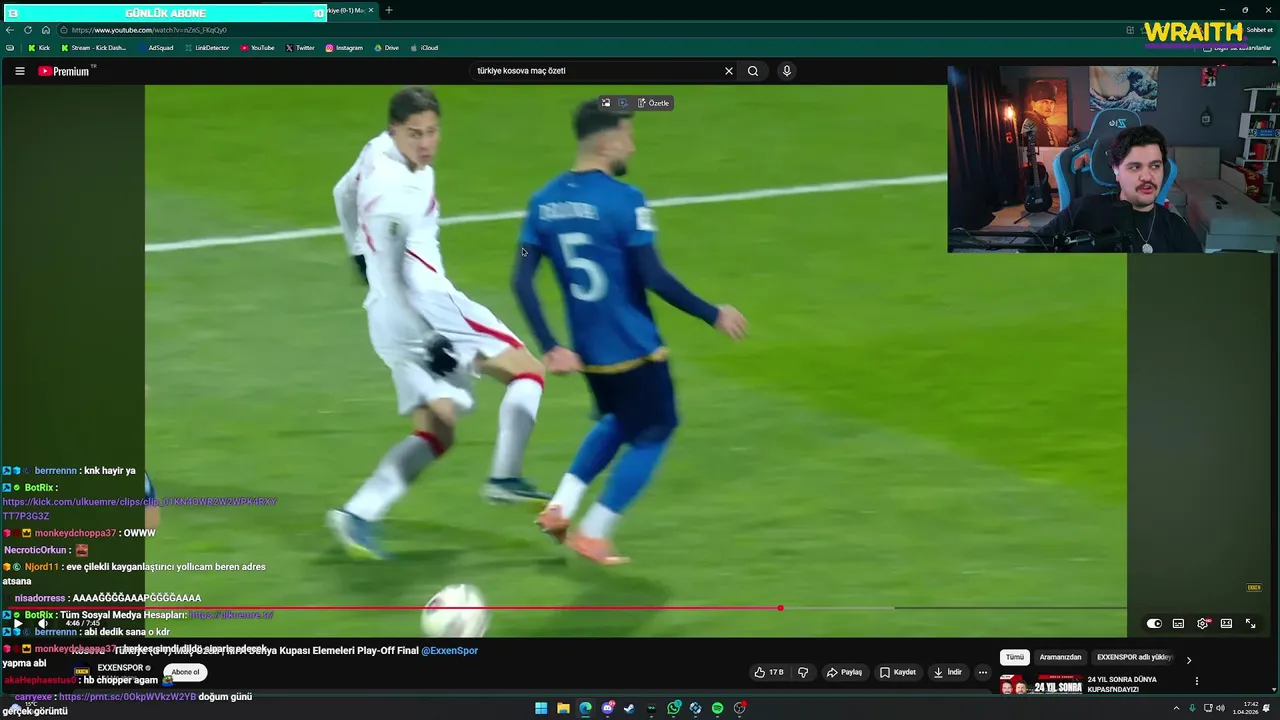Select the Tümü filter chip
1280x720 pixels.
(1015, 657)
